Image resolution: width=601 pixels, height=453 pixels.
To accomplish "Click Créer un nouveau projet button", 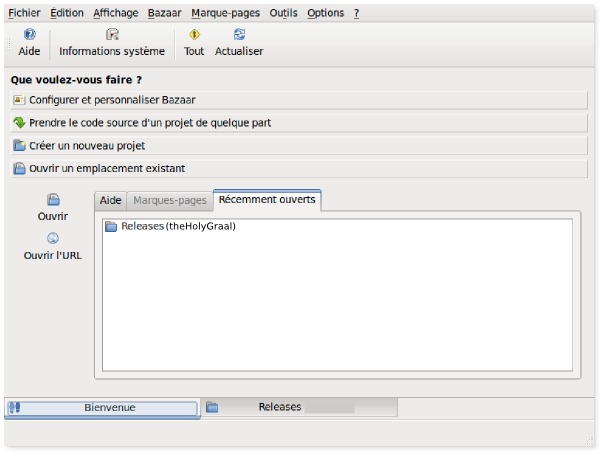I will click(299, 146).
